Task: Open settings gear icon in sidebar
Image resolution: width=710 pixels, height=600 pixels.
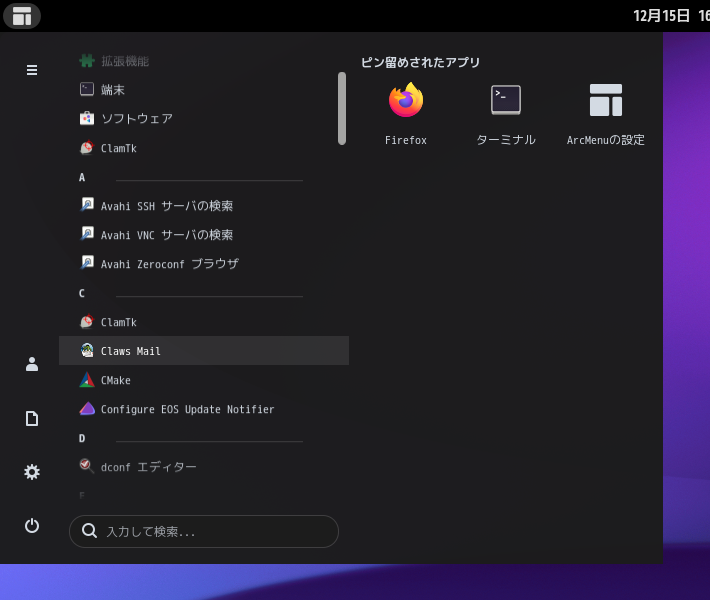Action: [x=32, y=472]
